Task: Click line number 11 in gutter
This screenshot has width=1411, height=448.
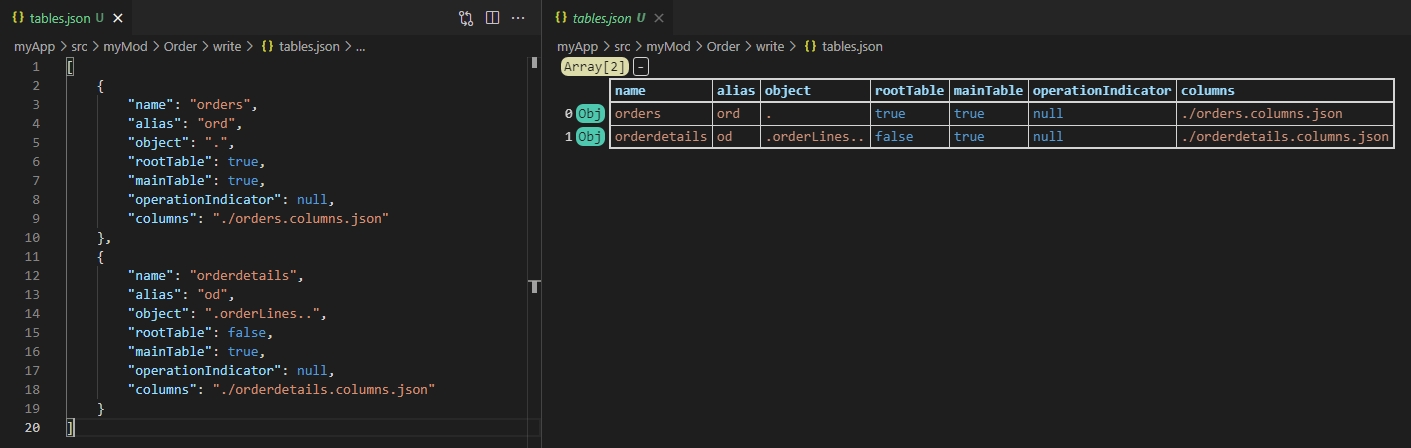Action: click(33, 256)
